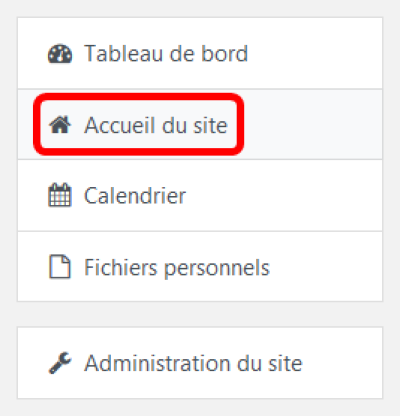Click the dashboard gauge icon
The width and height of the screenshot is (400, 416).
pyautogui.click(x=60, y=54)
